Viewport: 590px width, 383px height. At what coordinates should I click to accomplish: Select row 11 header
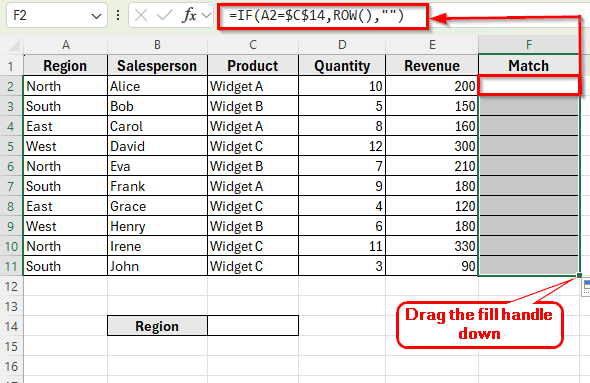pos(11,266)
